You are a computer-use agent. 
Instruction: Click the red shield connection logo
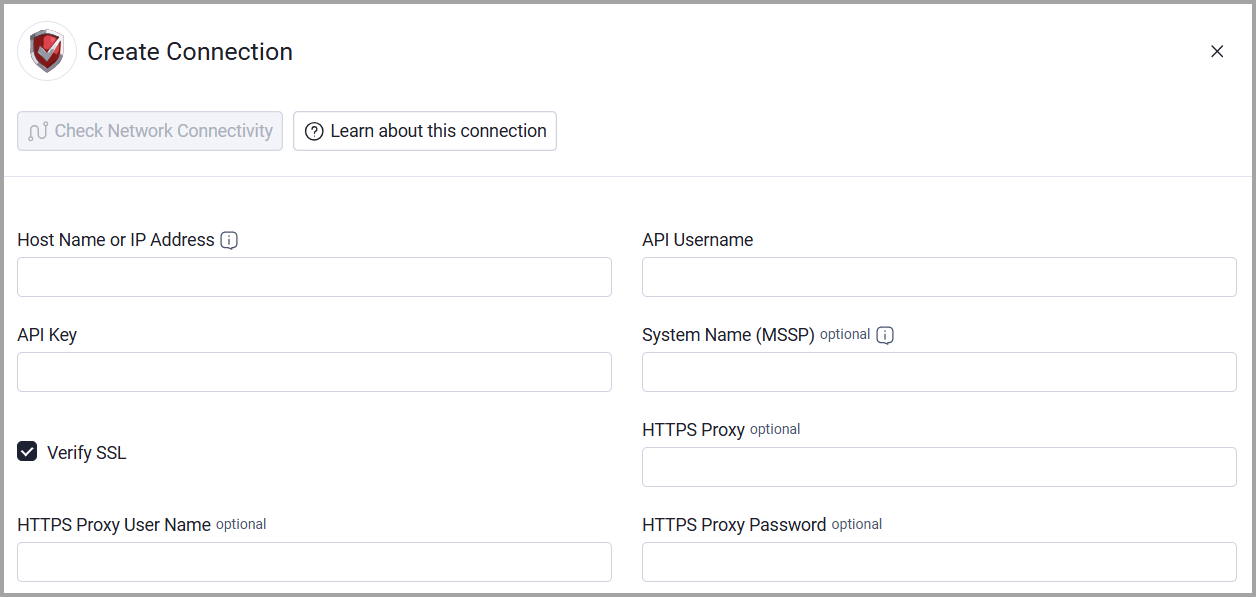[x=47, y=51]
